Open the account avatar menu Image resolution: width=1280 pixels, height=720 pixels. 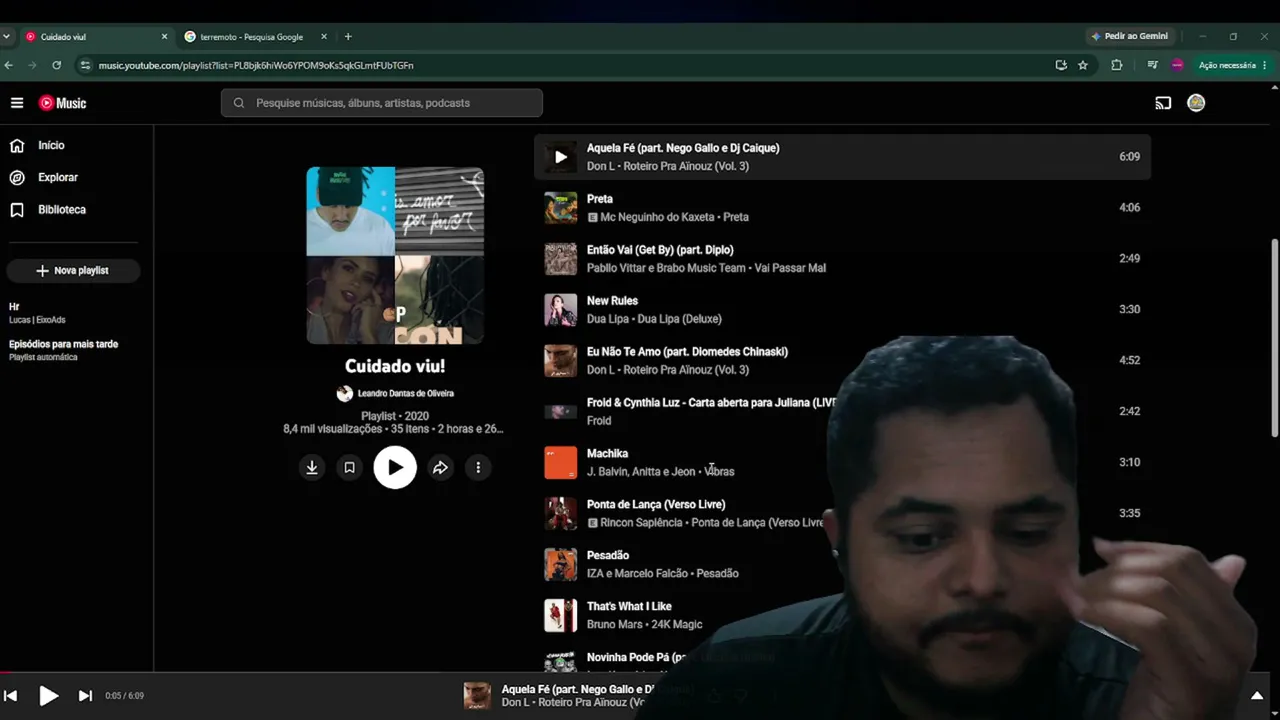(x=1196, y=103)
